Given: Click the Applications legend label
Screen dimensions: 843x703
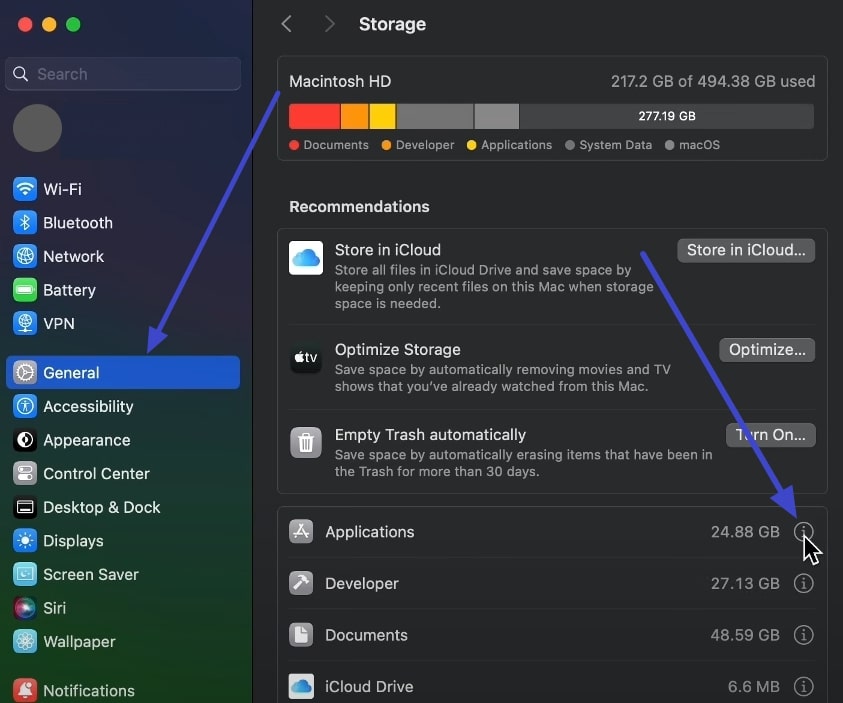Looking at the screenshot, I should click(x=516, y=145).
